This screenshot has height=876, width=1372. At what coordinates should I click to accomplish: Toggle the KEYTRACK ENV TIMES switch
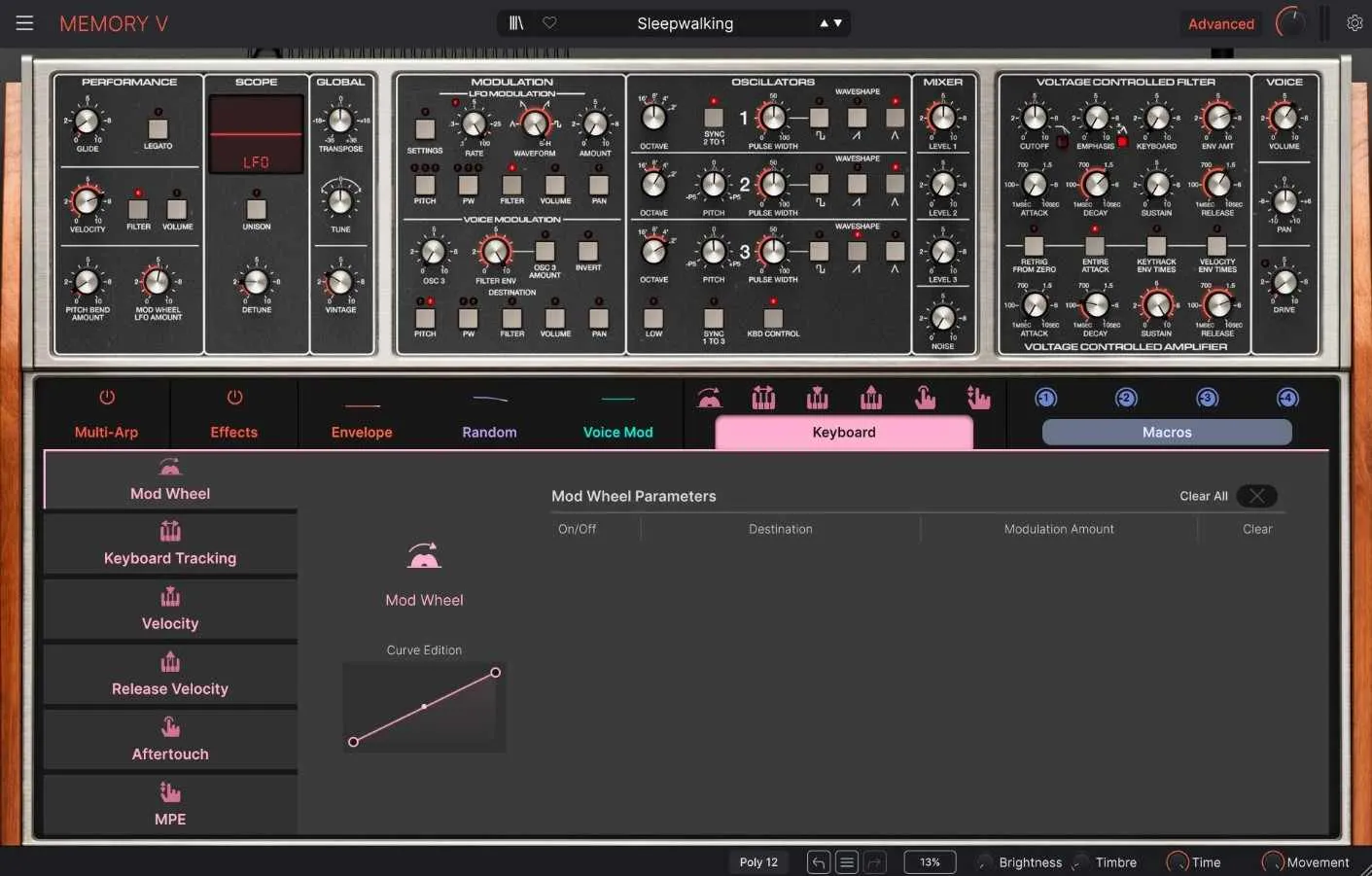click(1156, 246)
